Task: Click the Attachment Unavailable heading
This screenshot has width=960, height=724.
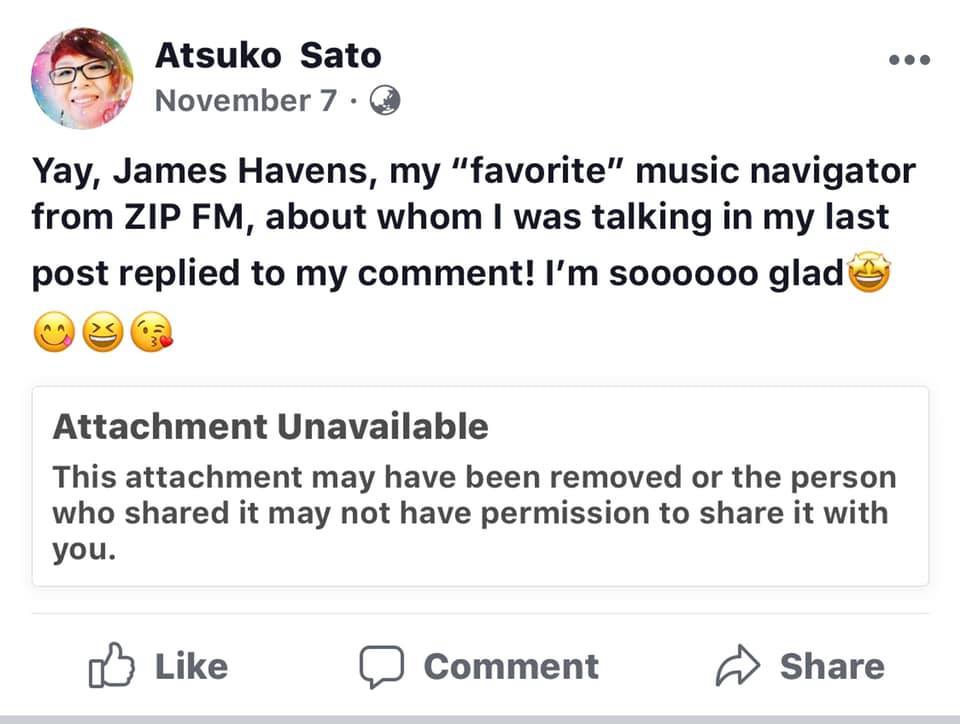Action: 270,427
